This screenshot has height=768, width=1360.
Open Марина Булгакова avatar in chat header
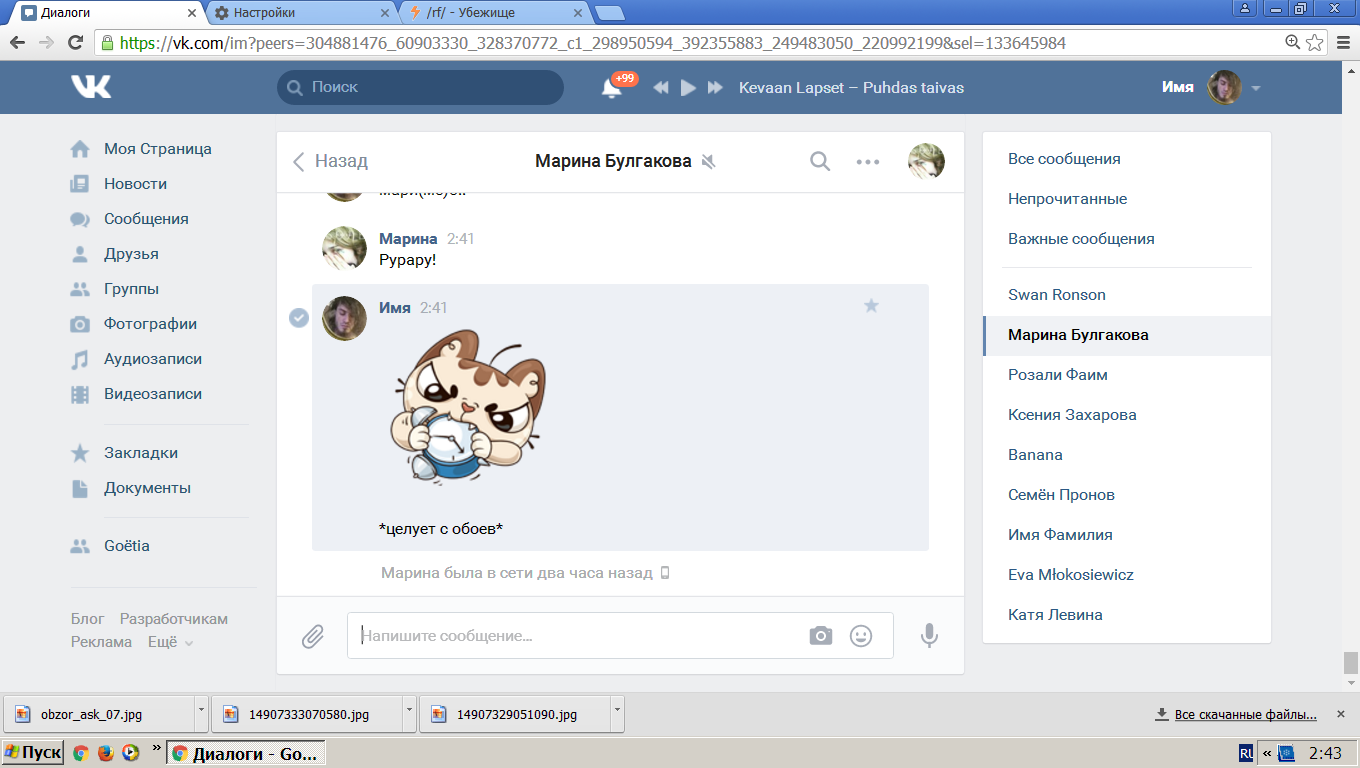point(926,161)
